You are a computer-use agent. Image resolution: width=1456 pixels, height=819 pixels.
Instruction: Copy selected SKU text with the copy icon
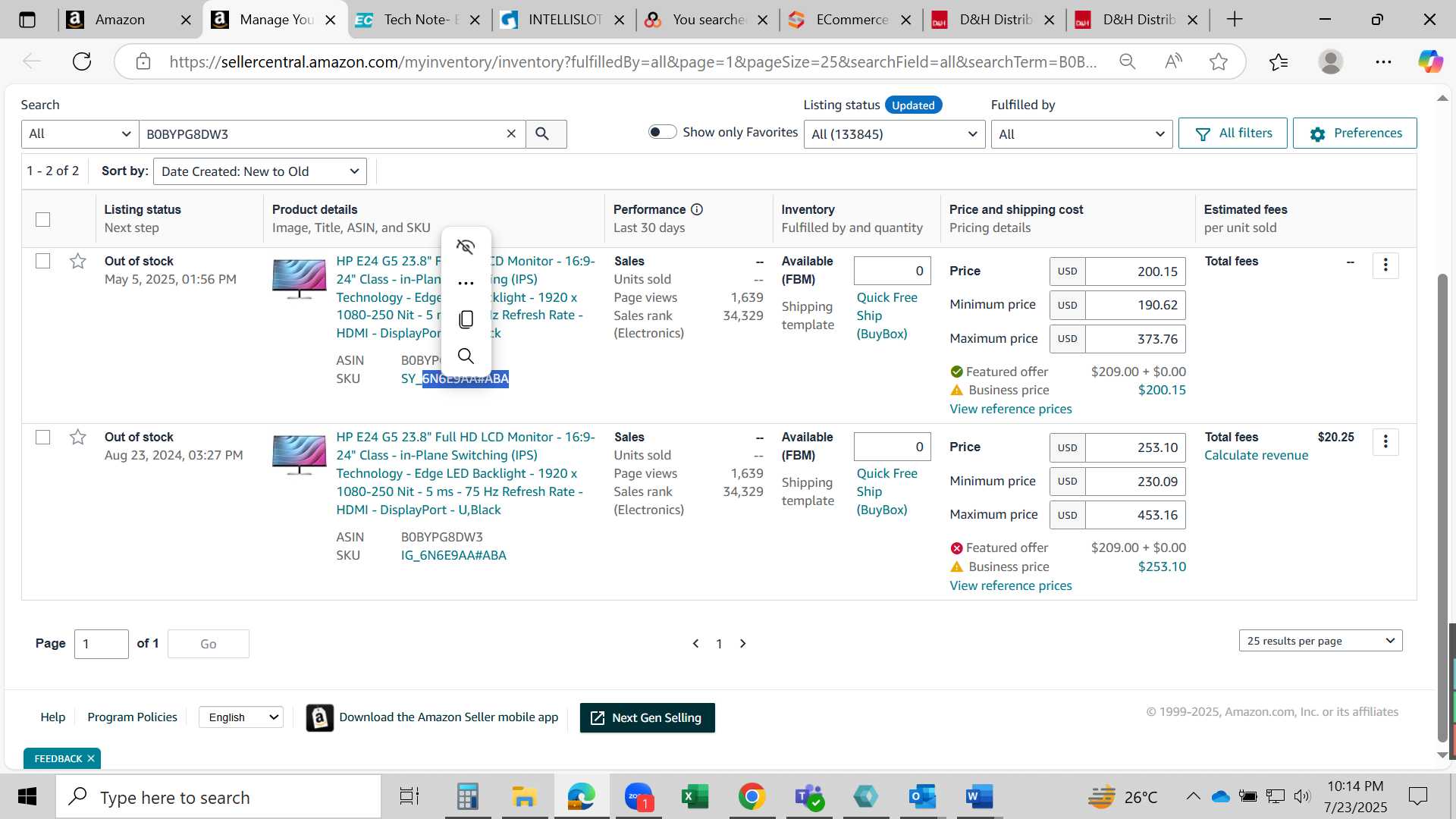[466, 319]
